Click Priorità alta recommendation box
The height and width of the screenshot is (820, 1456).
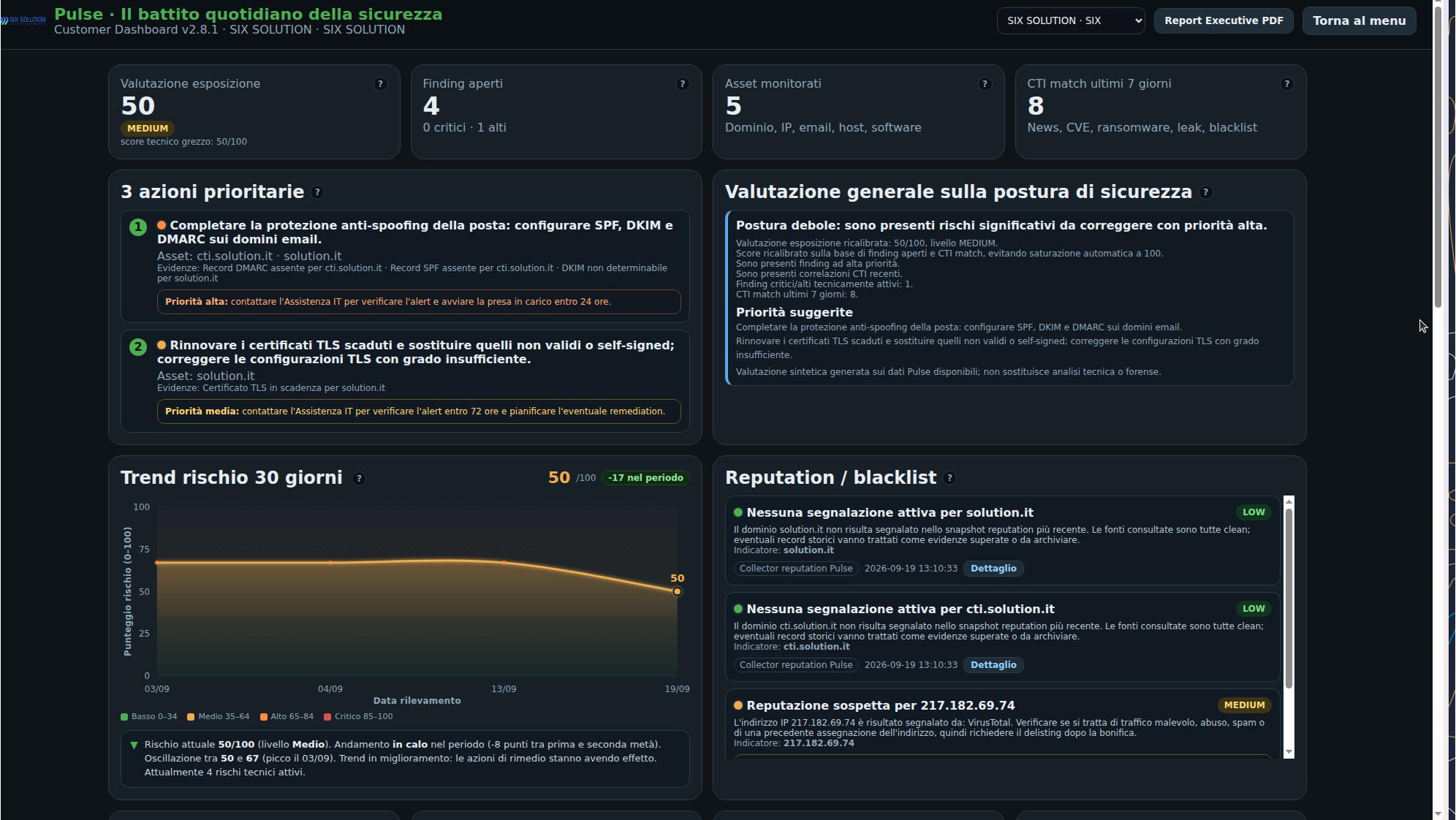coord(419,302)
